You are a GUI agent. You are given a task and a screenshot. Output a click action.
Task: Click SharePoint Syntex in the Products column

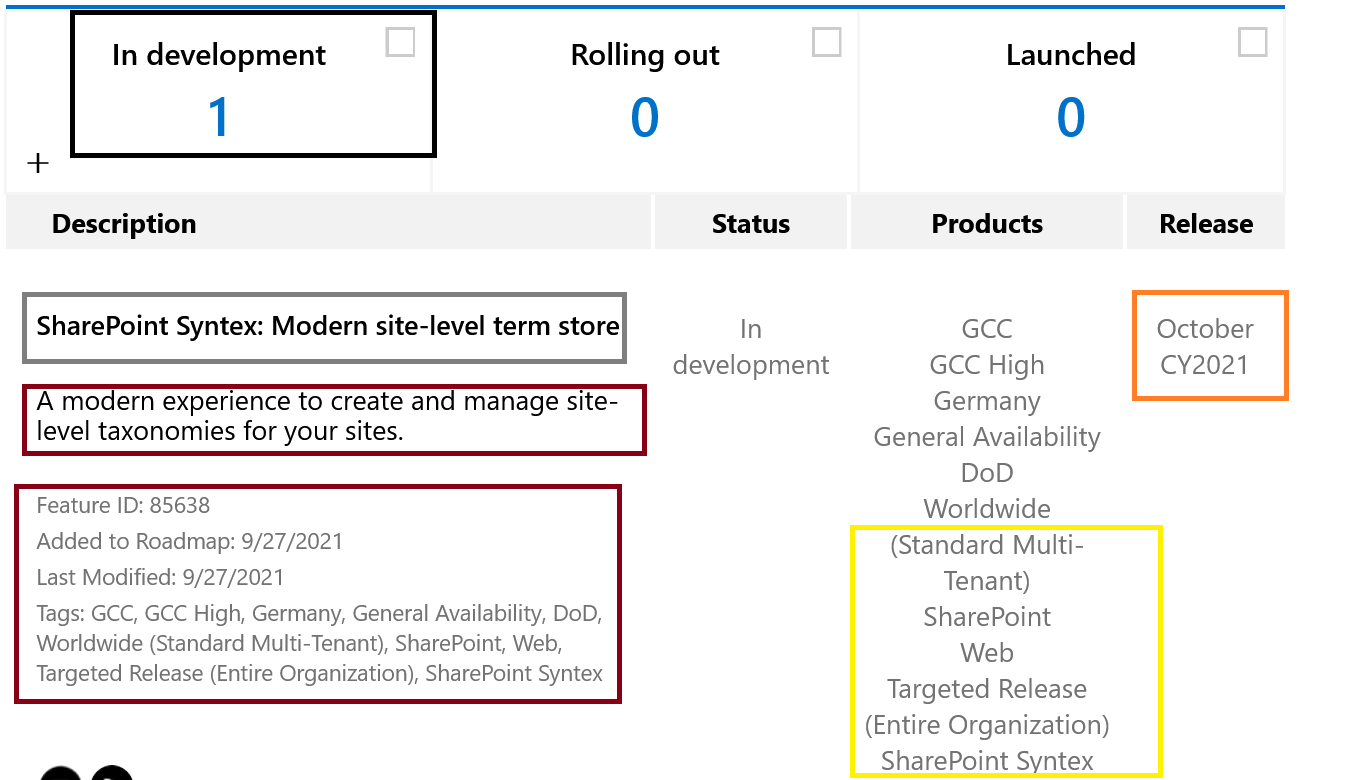point(987,761)
